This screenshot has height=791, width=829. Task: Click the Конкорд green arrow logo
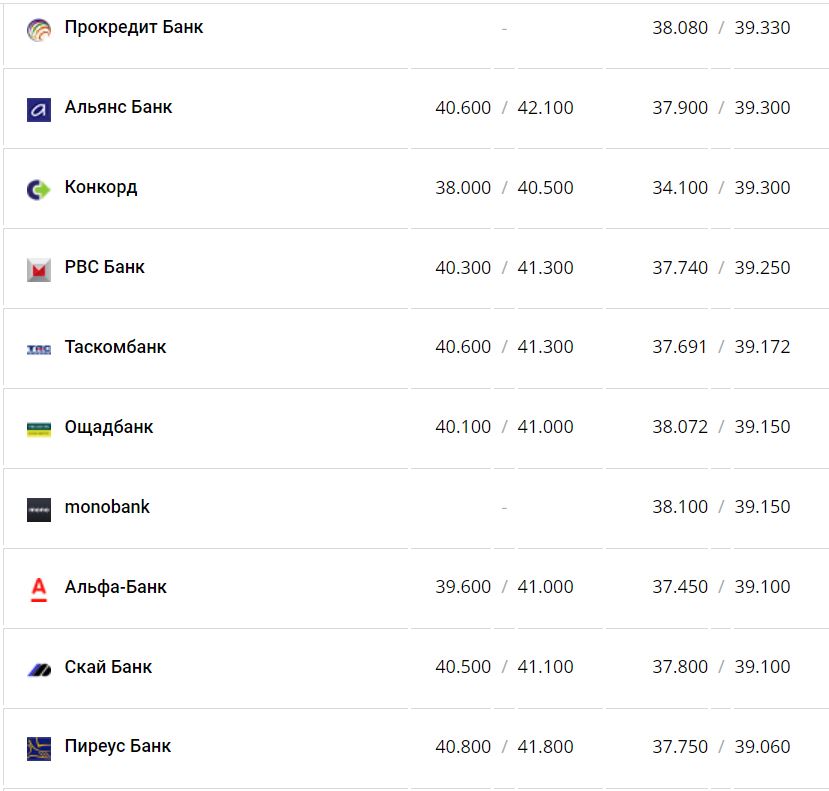(39, 189)
